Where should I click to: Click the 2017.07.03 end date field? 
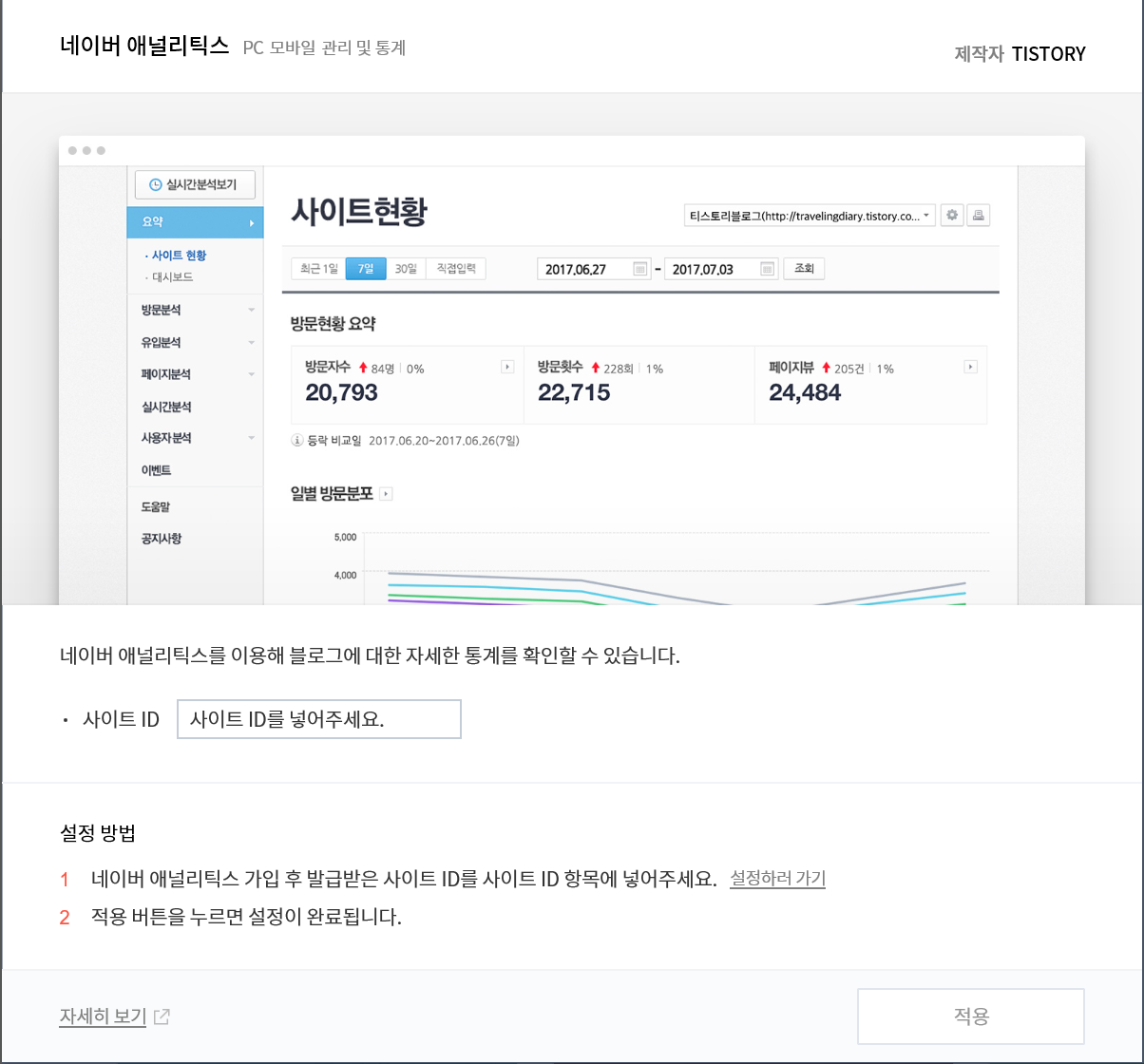pyautogui.click(x=721, y=269)
